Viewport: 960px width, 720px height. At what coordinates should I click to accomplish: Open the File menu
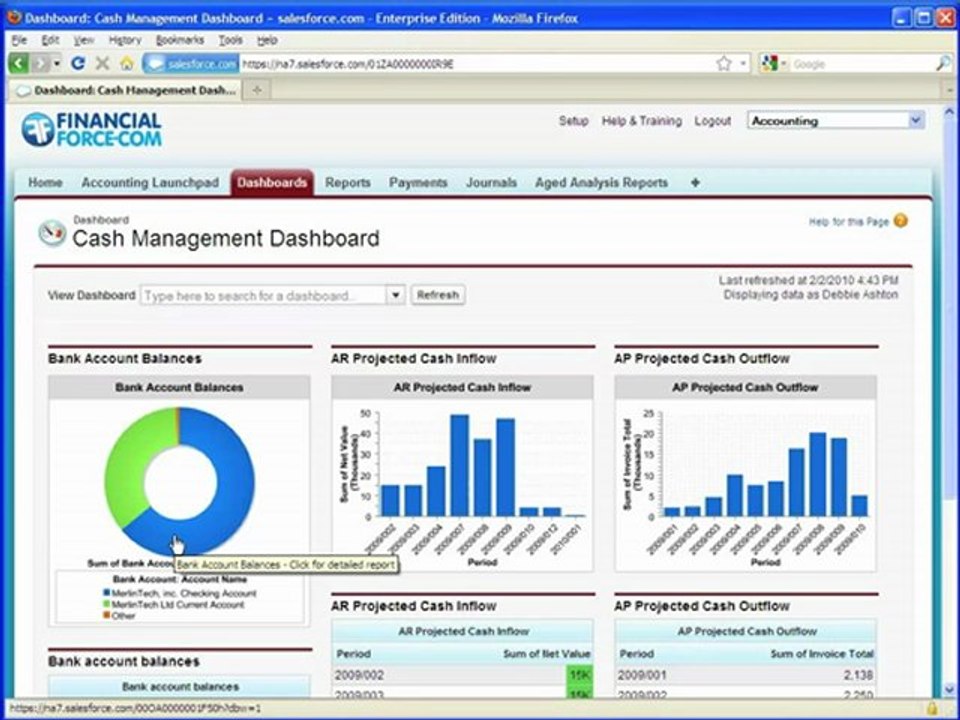tap(19, 40)
